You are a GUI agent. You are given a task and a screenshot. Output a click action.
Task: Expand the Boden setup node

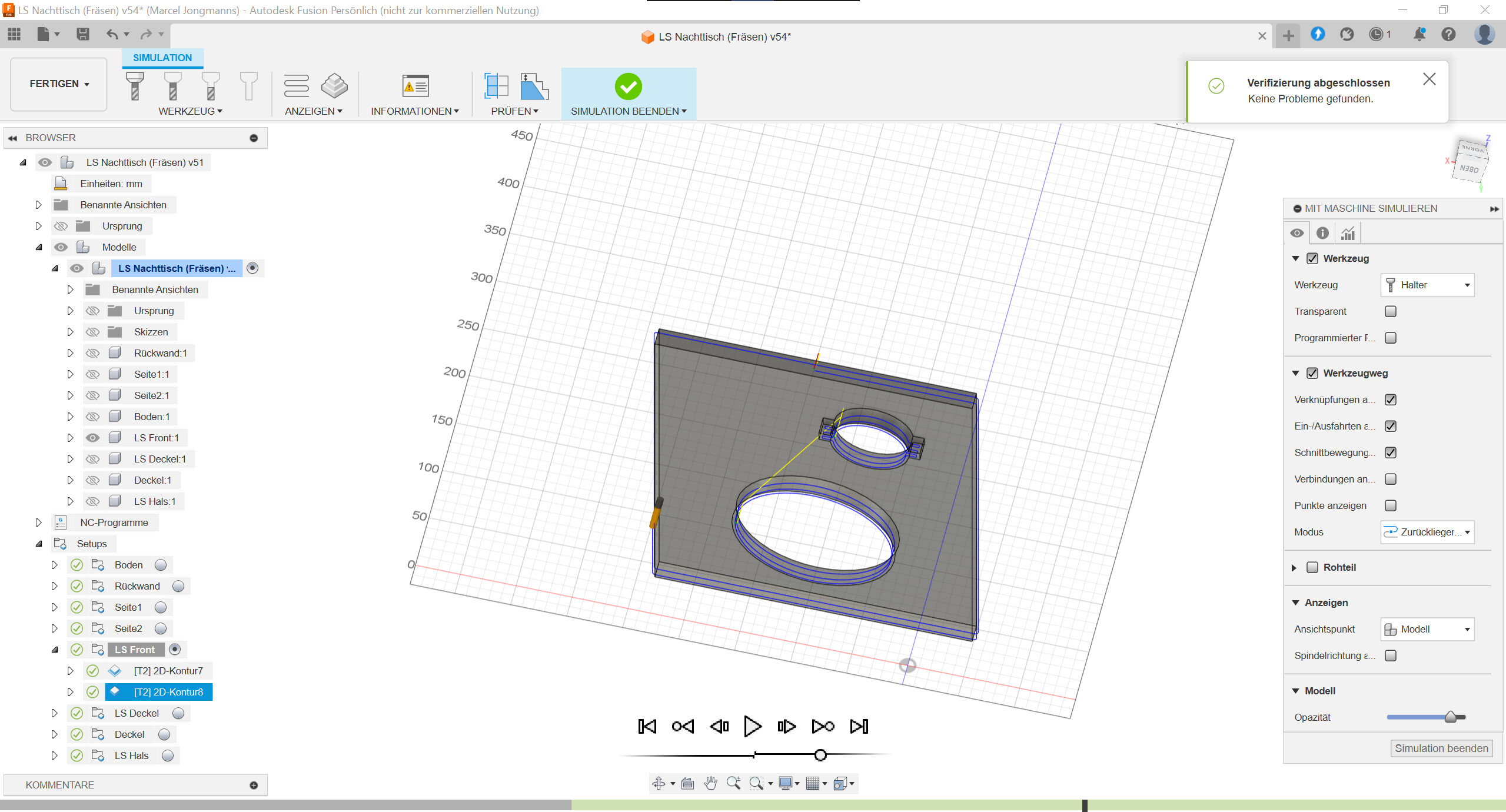[54, 565]
